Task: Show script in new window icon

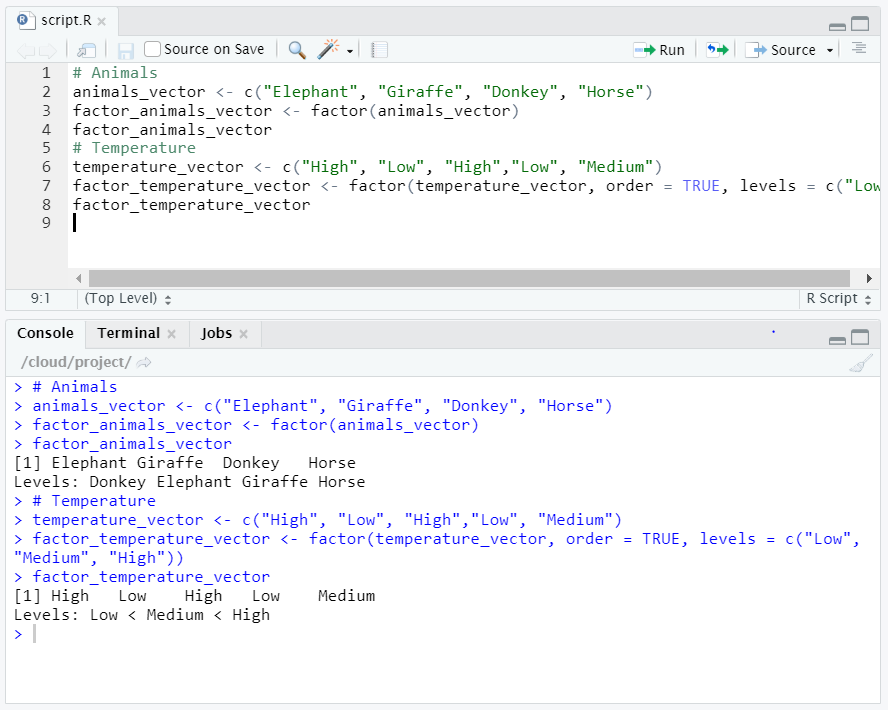Action: coord(87,50)
